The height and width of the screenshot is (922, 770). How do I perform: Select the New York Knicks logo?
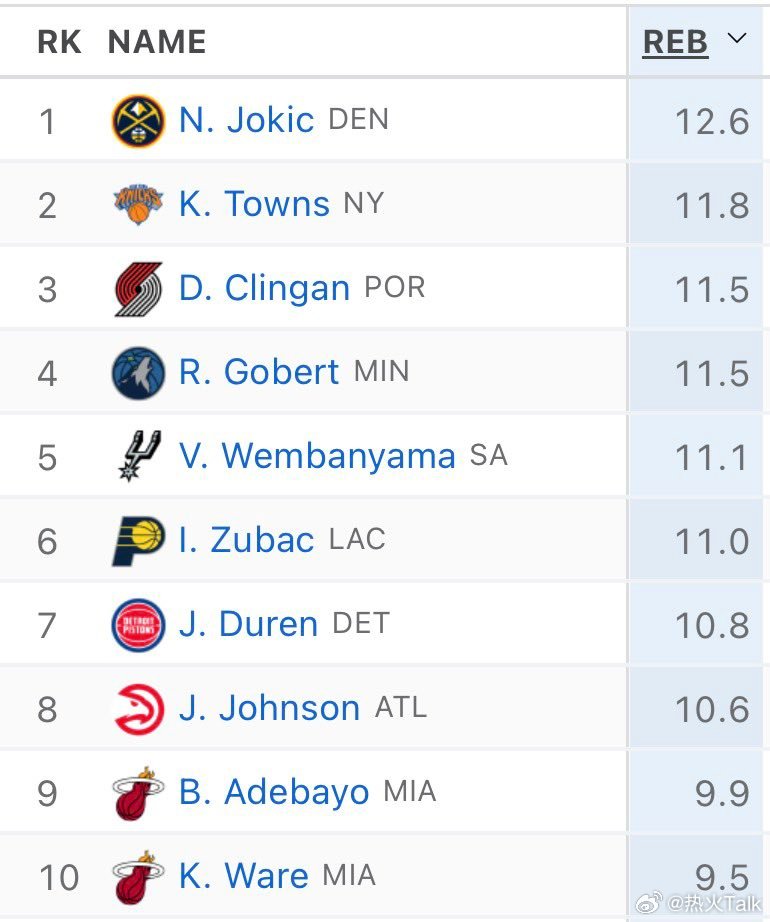[137, 203]
